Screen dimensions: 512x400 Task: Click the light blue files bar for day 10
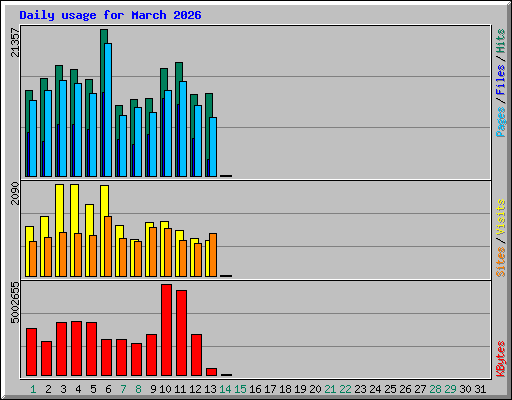click(168, 133)
